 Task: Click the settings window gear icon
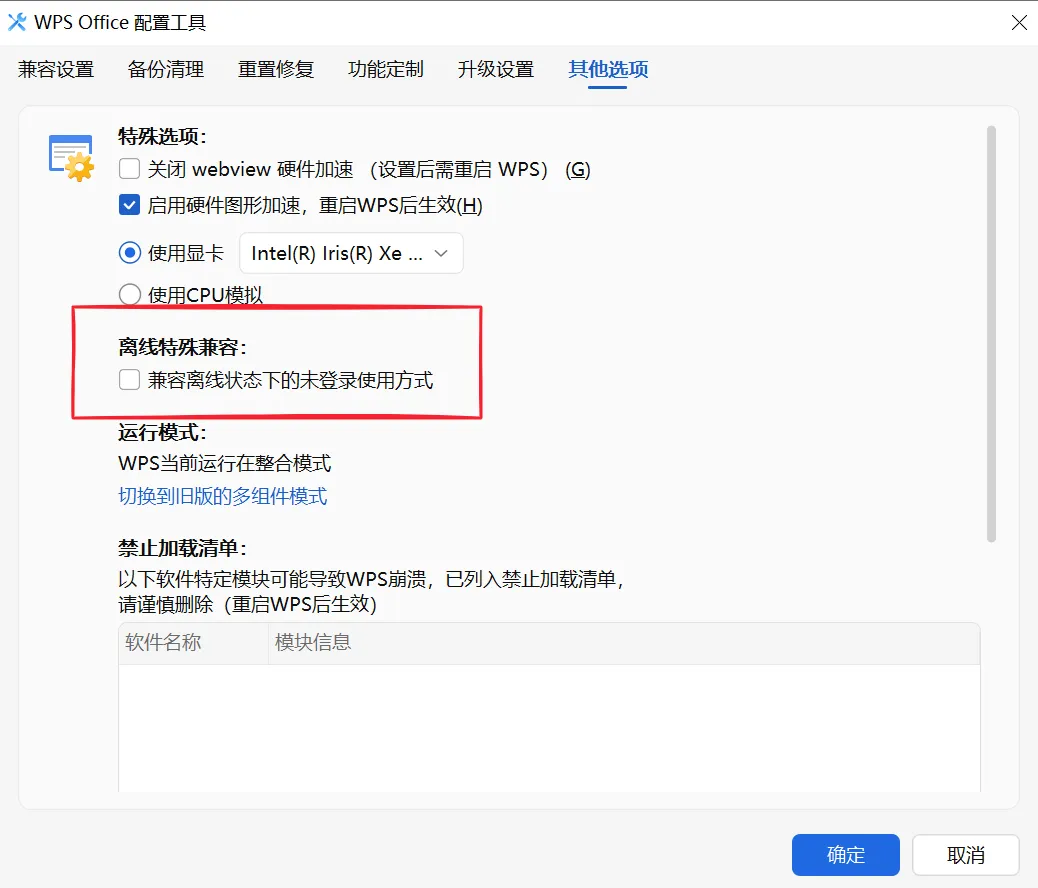(71, 158)
